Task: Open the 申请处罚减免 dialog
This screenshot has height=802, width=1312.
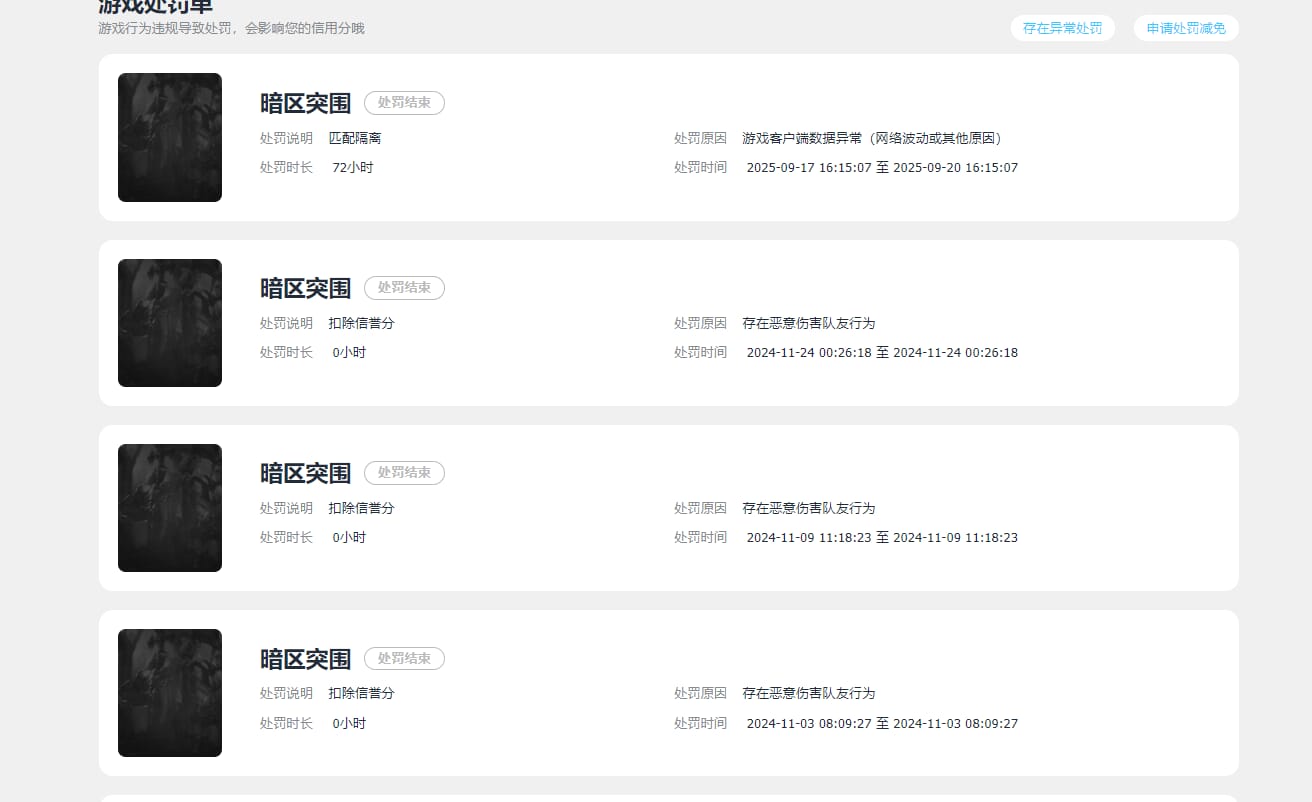Action: (1186, 28)
